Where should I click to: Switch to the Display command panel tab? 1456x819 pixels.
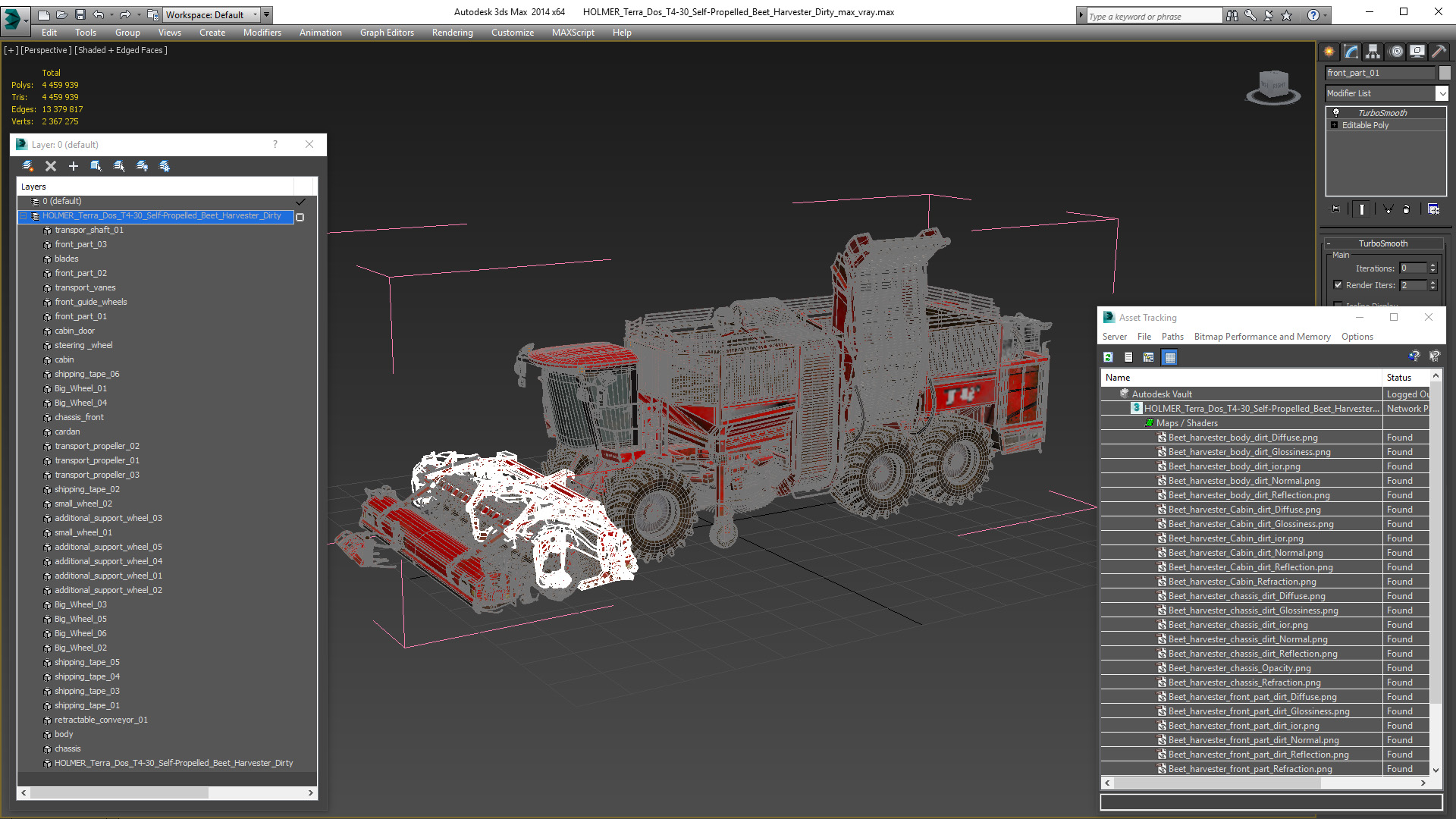coord(1417,52)
